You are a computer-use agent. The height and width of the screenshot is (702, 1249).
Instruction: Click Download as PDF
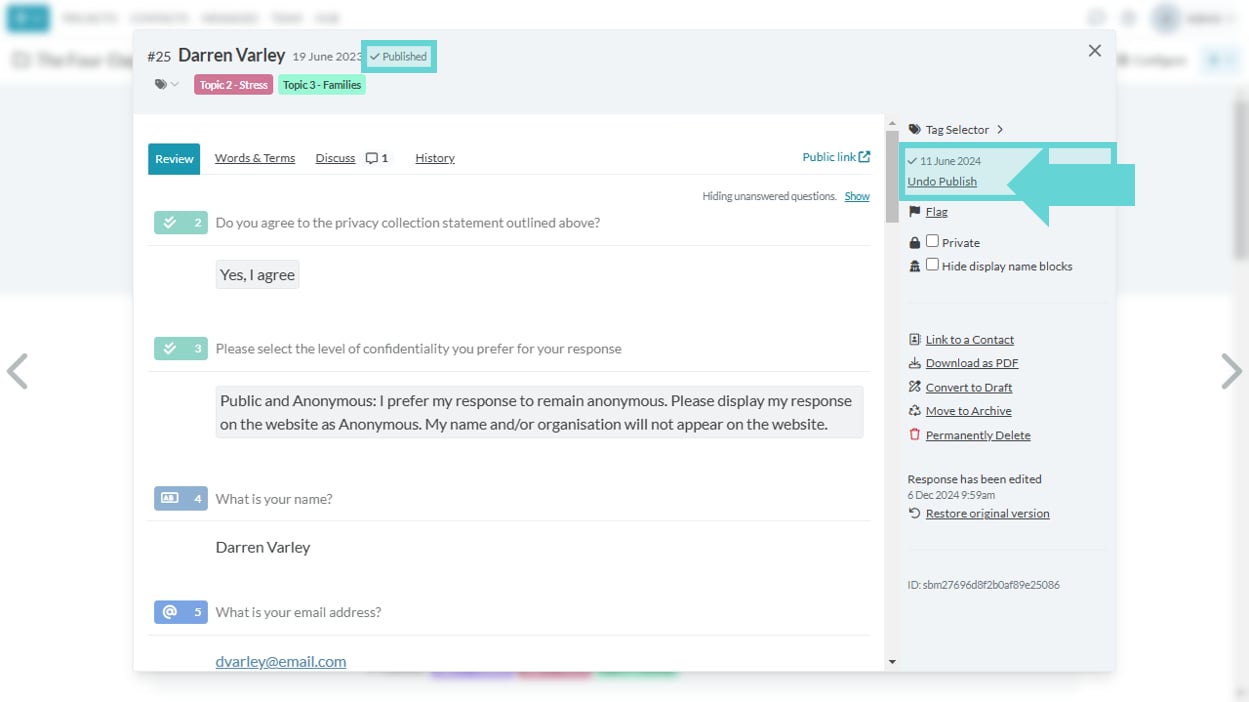click(x=972, y=363)
